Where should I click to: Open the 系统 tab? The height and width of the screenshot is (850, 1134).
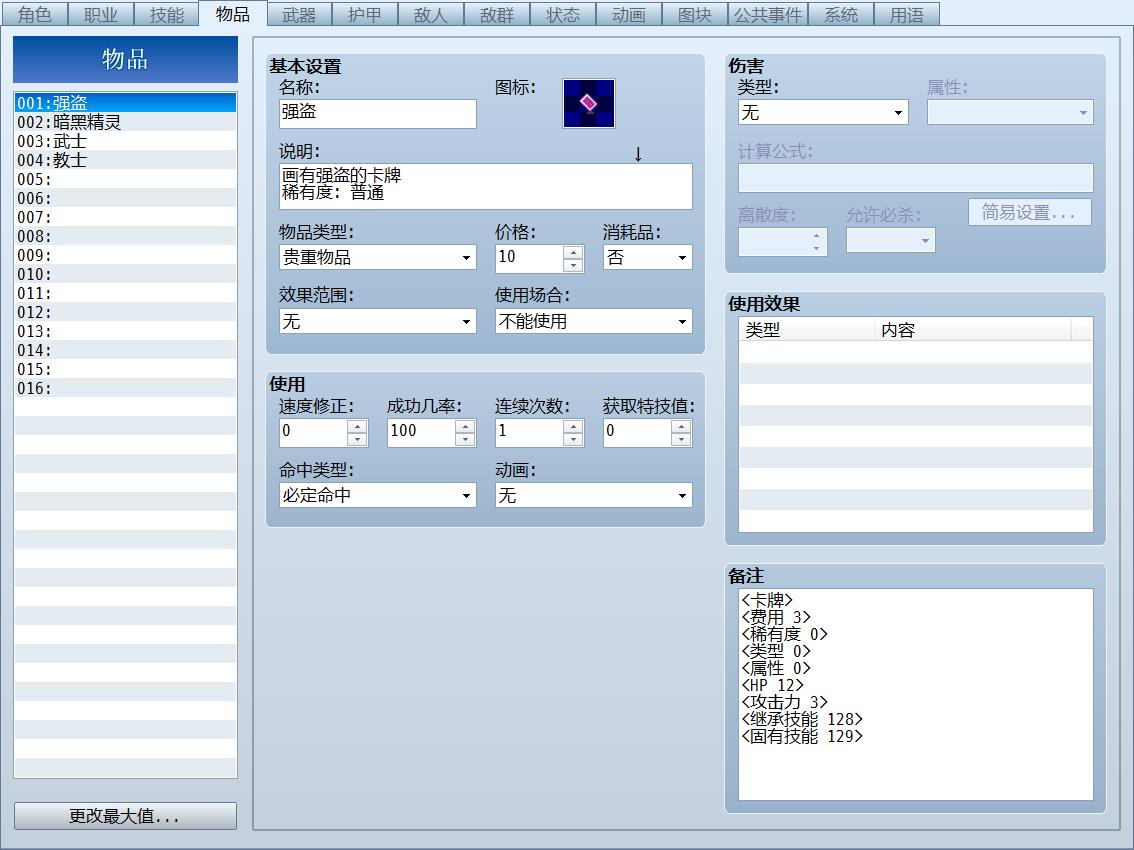pyautogui.click(x=840, y=14)
